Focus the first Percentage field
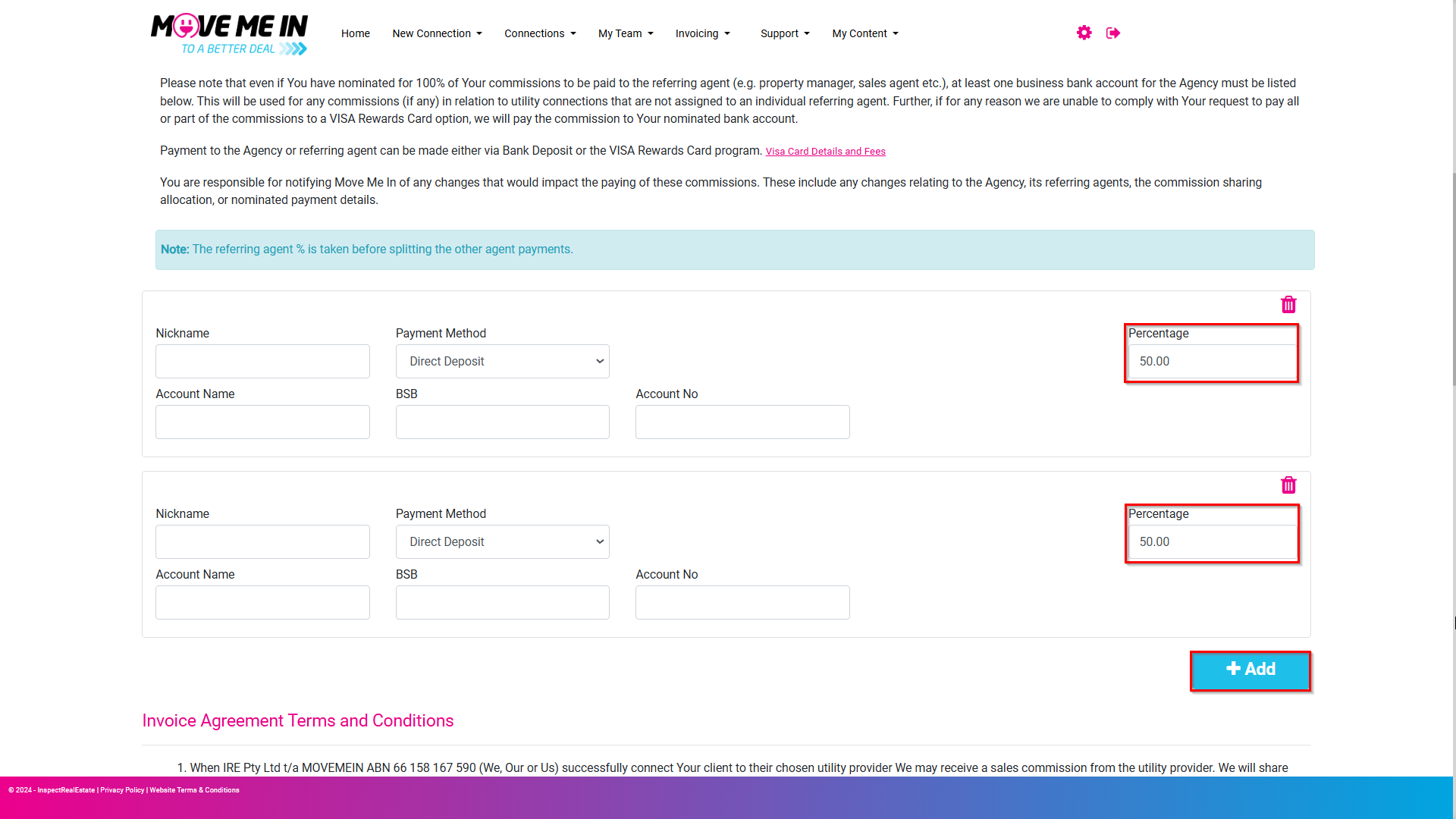Image resolution: width=1456 pixels, height=819 pixels. 1212,362
